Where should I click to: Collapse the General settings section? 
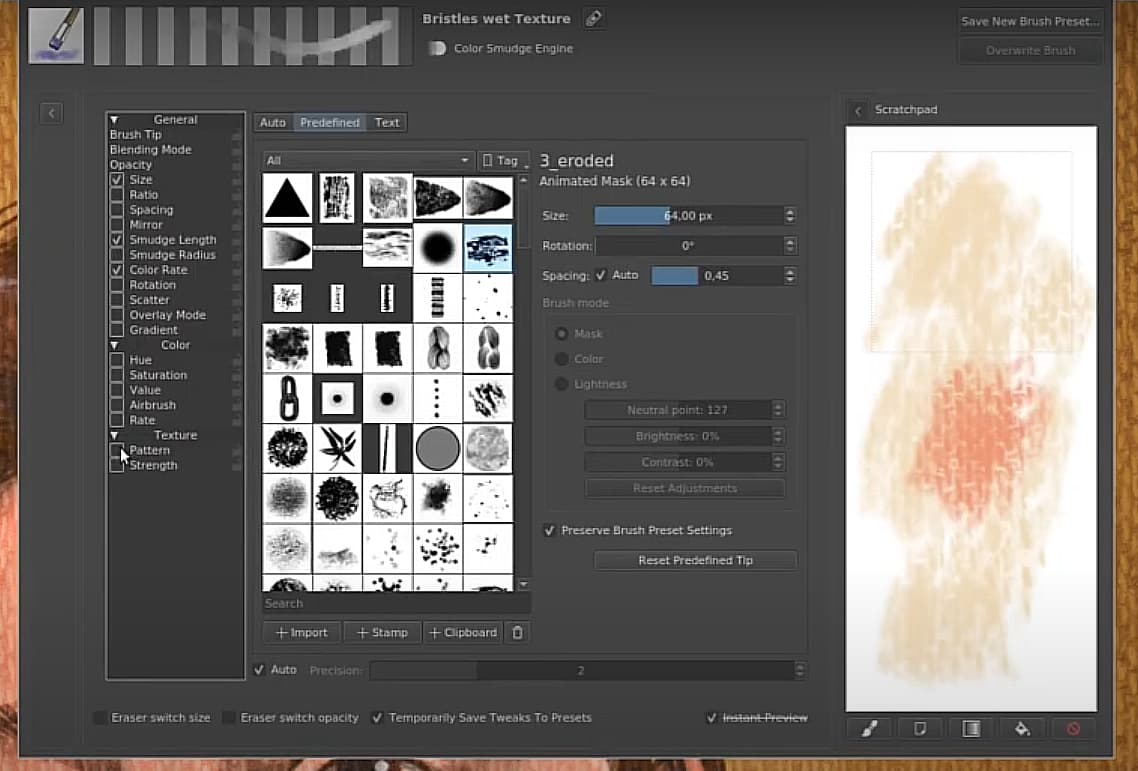click(x=115, y=120)
